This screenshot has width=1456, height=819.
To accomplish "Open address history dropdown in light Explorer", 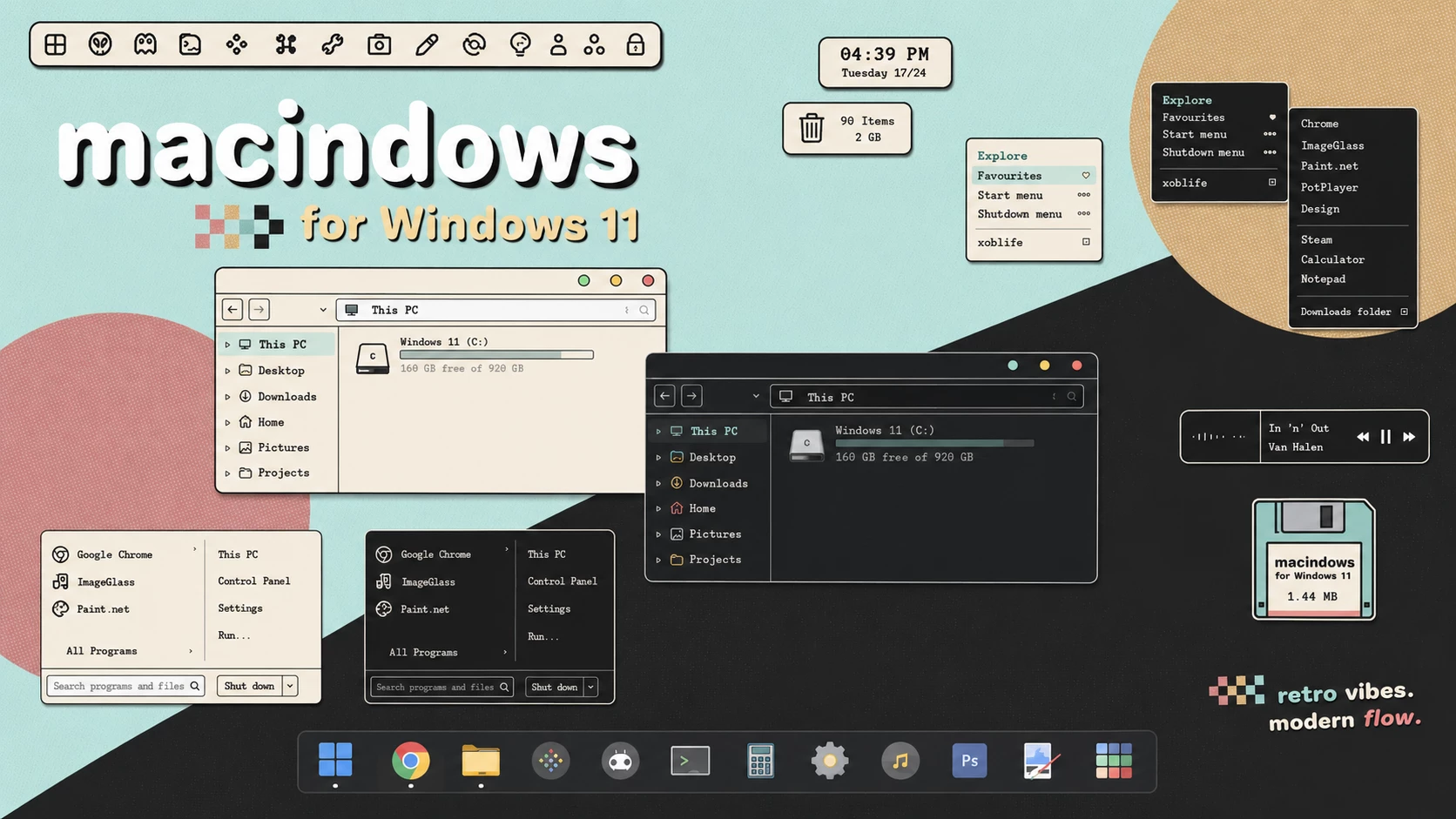I will point(323,310).
